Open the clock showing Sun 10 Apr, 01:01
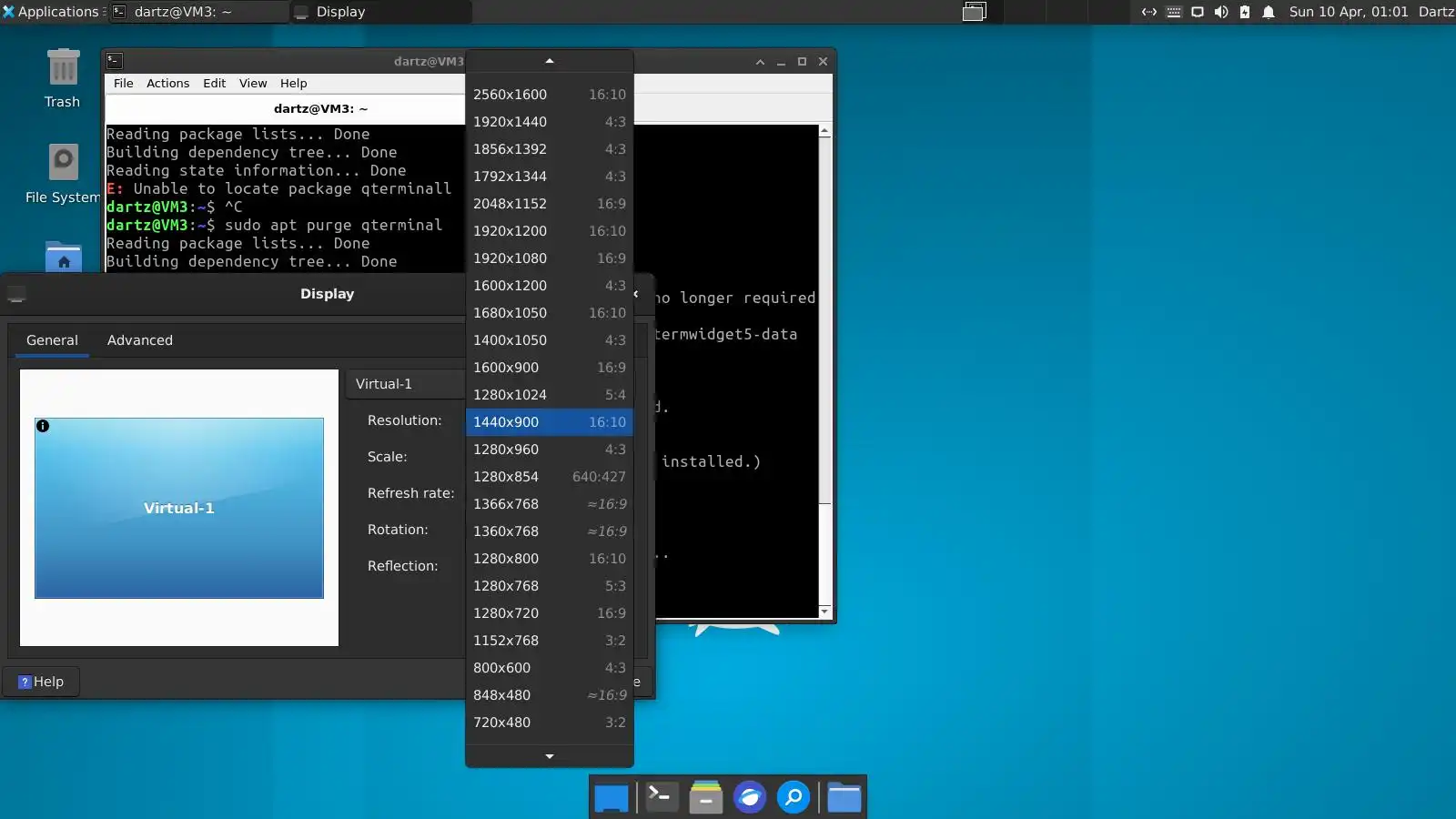 pos(1349,12)
